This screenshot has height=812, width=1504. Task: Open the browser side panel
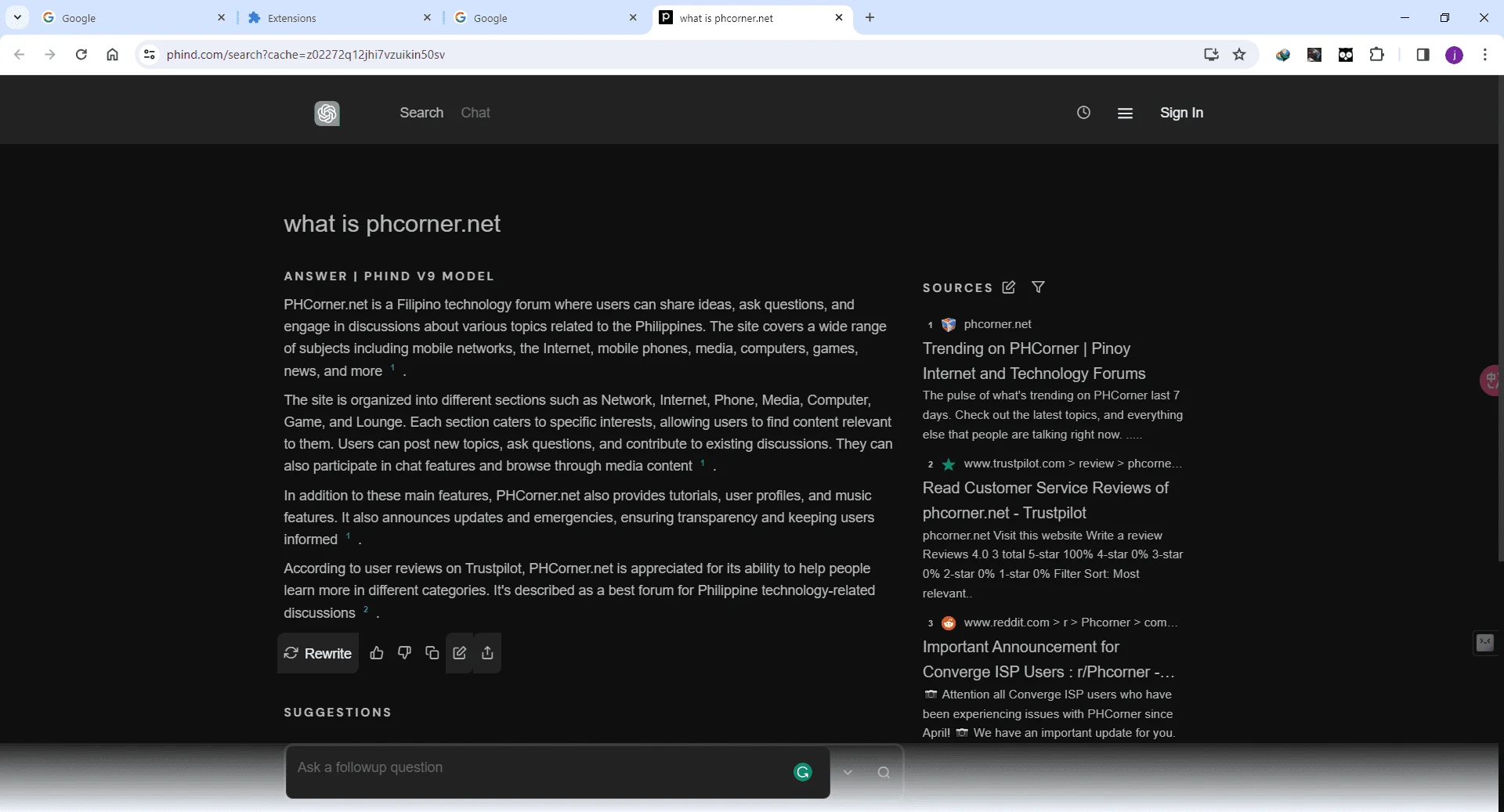coord(1423,54)
